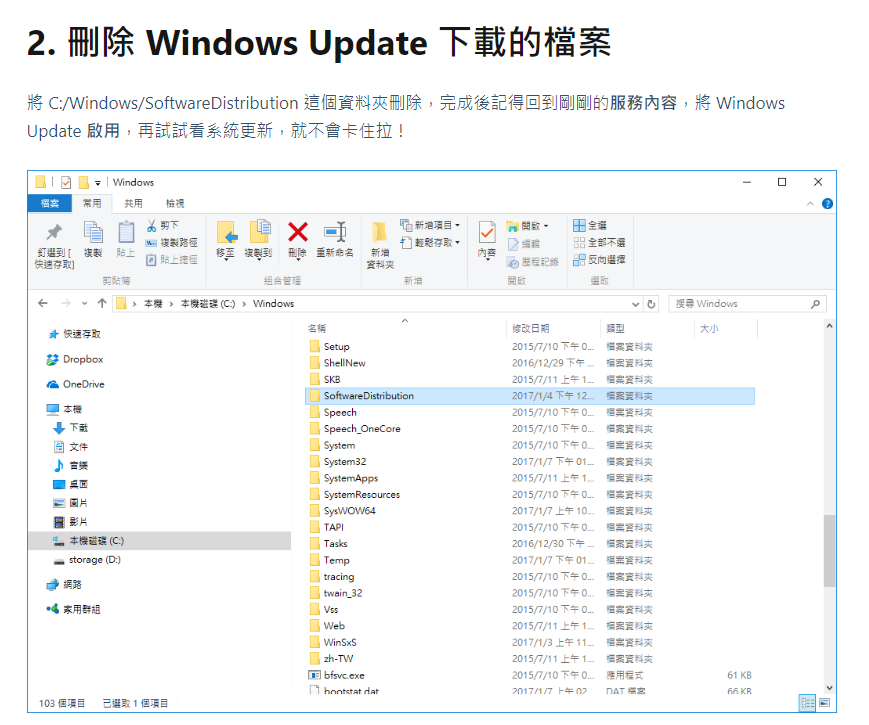
Task: Open Easy access (輕鬆存取) dropdown
Action: pyautogui.click(x=430, y=242)
